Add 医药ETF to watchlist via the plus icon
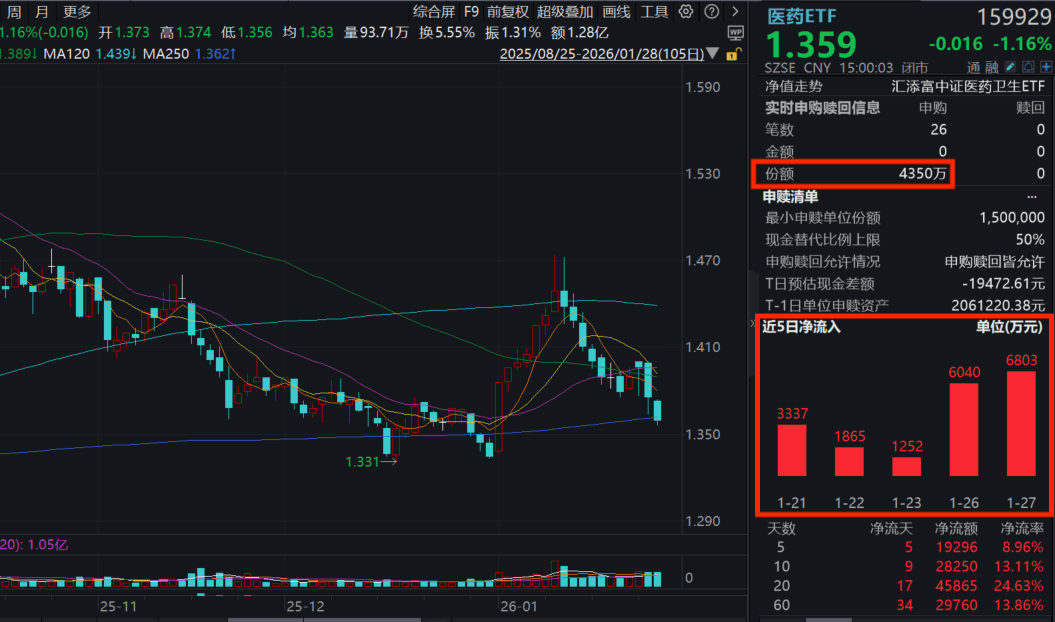1055x622 pixels. (1047, 66)
